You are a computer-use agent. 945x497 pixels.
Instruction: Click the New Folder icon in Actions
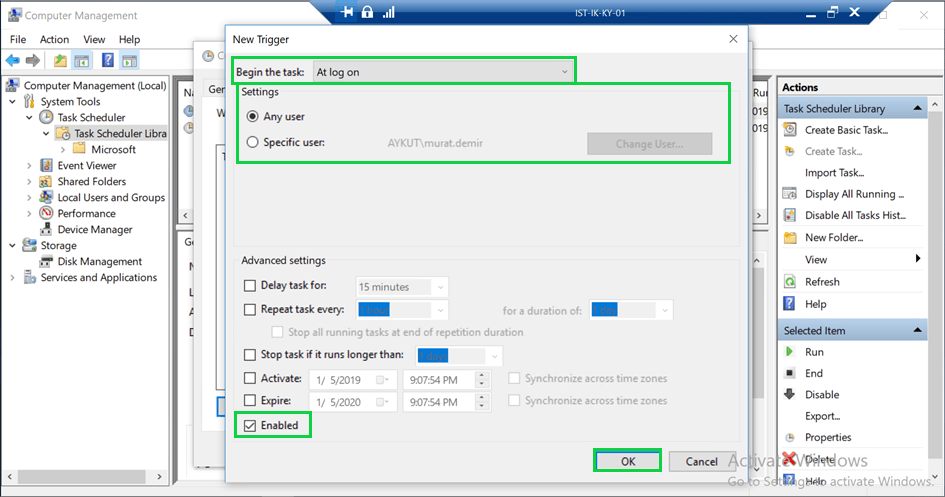click(790, 238)
